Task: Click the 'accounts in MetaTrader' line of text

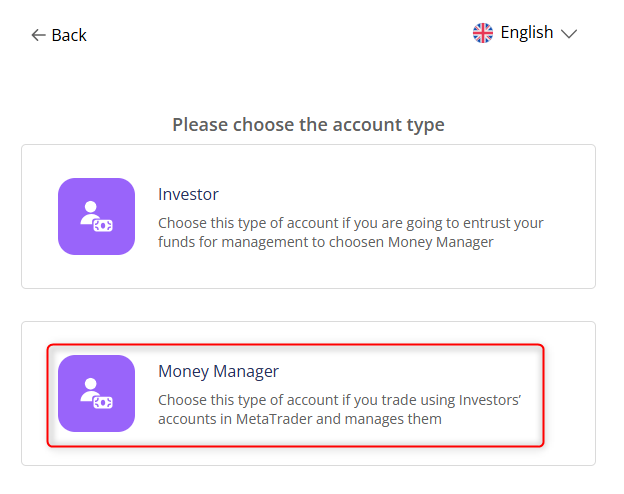Action: click(x=300, y=419)
